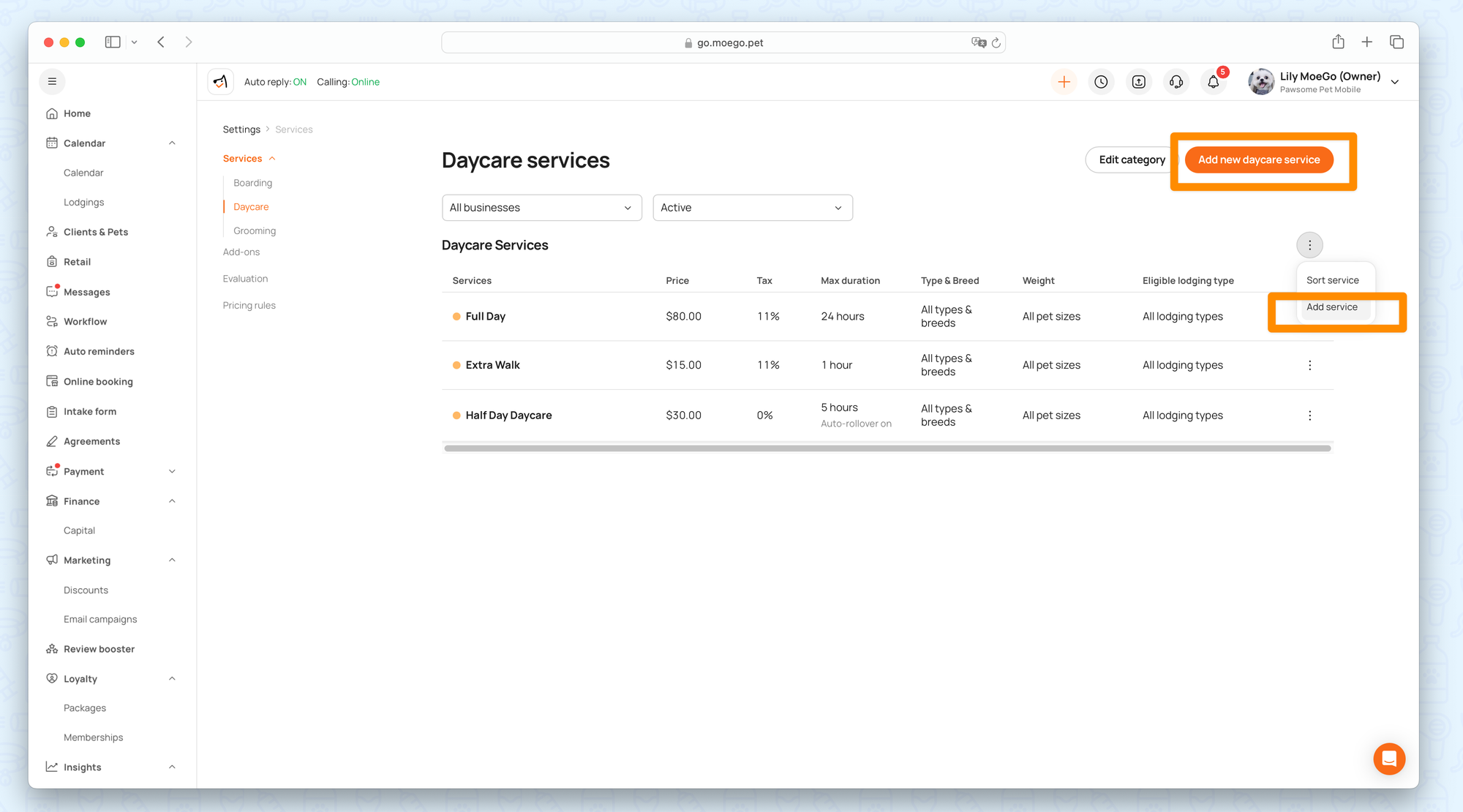Open three-dot menu for Extra Walk row
This screenshot has height=812, width=1463.
coord(1309,365)
